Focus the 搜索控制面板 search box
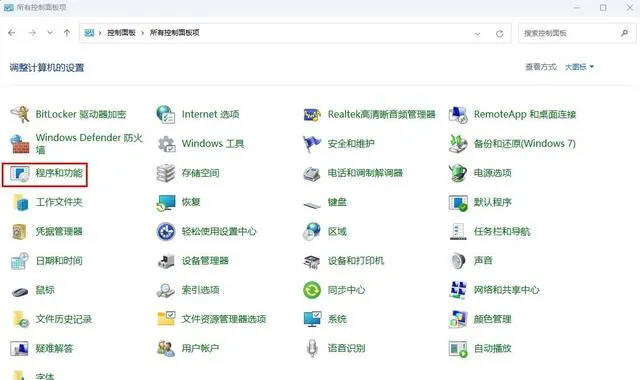This screenshot has width=640, height=380. pyautogui.click(x=577, y=33)
